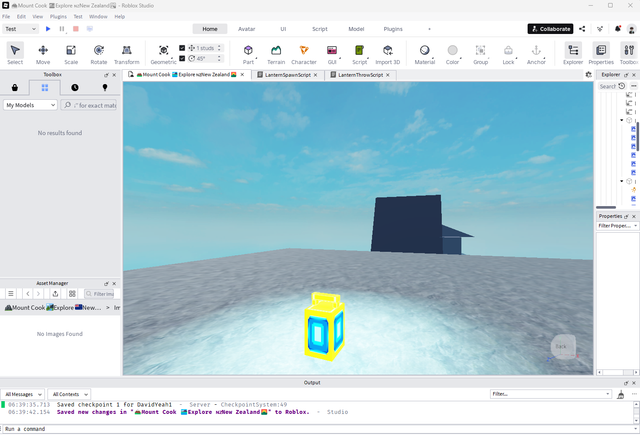Open the GUI tool
Screen dimensions: 640x437
(x=332, y=53)
